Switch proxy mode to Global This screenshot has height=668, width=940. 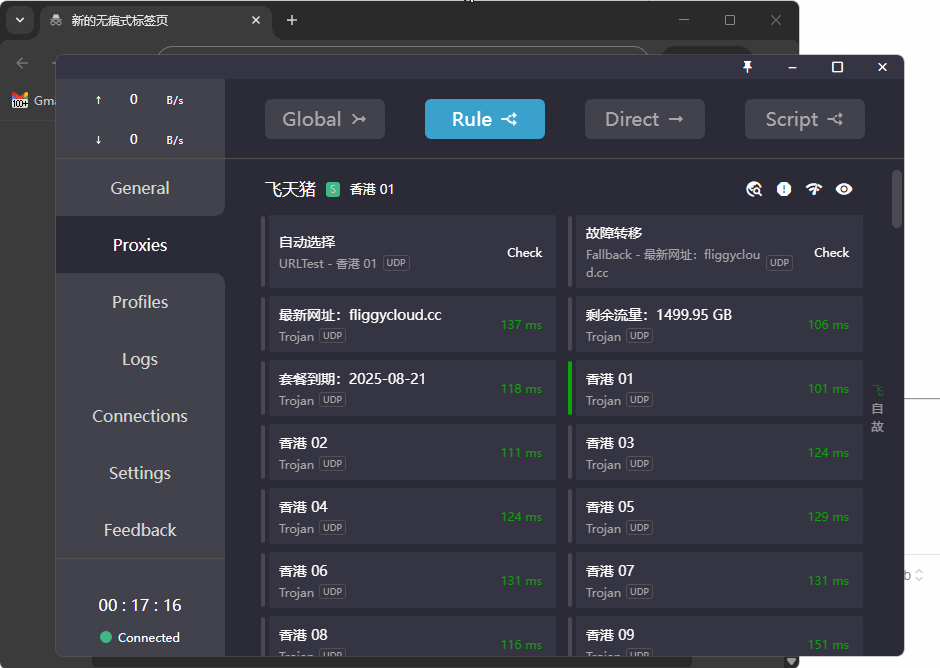click(325, 119)
